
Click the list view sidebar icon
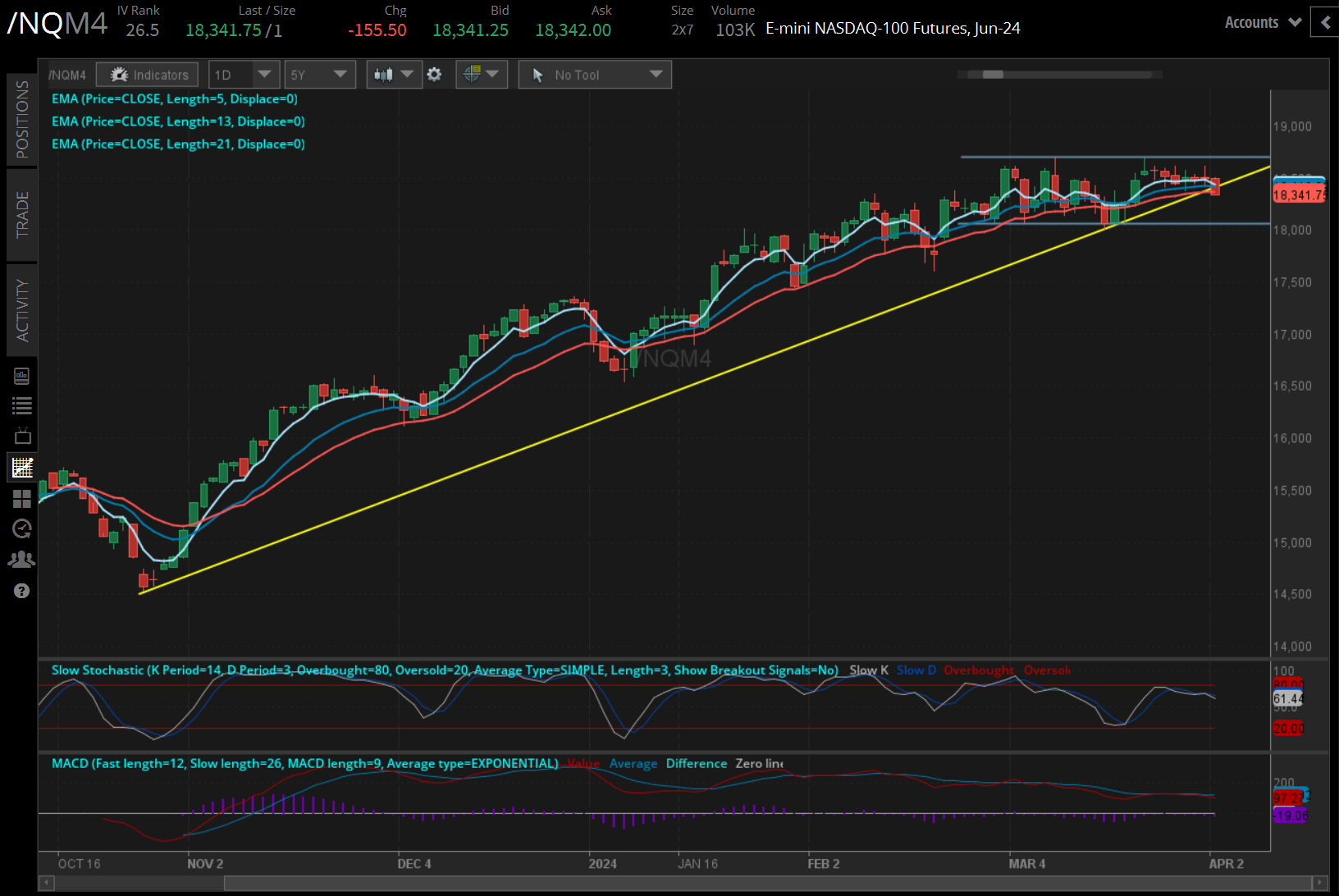pyautogui.click(x=22, y=405)
